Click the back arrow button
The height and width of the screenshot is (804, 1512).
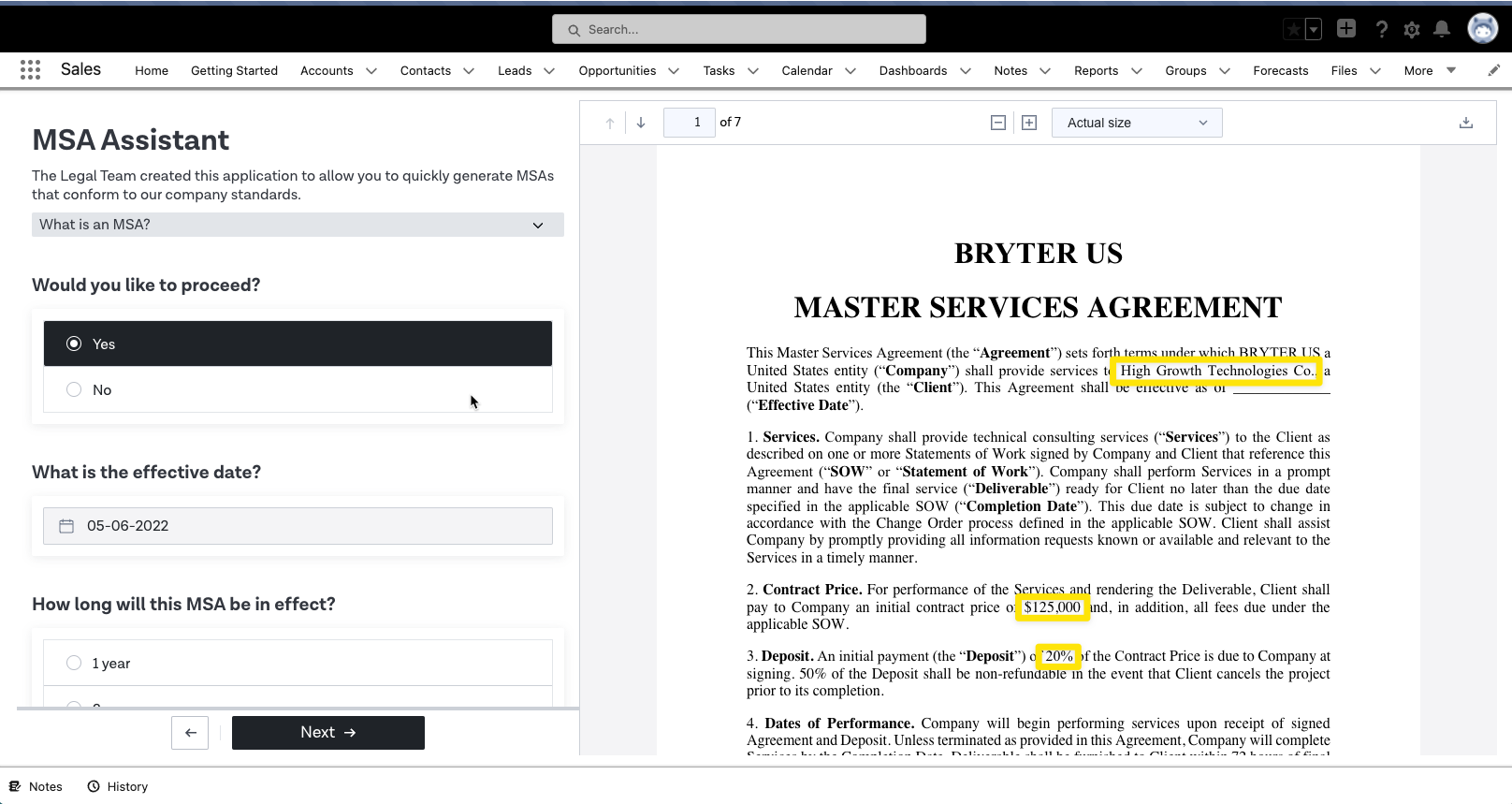(x=190, y=733)
